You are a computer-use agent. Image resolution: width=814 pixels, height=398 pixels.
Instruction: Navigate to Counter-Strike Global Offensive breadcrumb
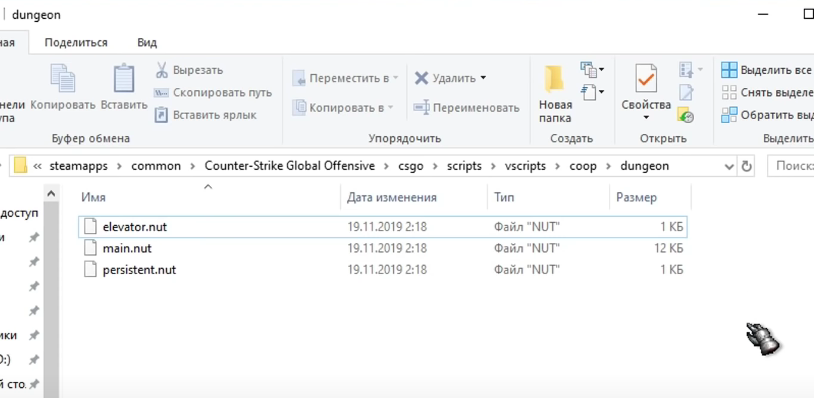[290, 166]
